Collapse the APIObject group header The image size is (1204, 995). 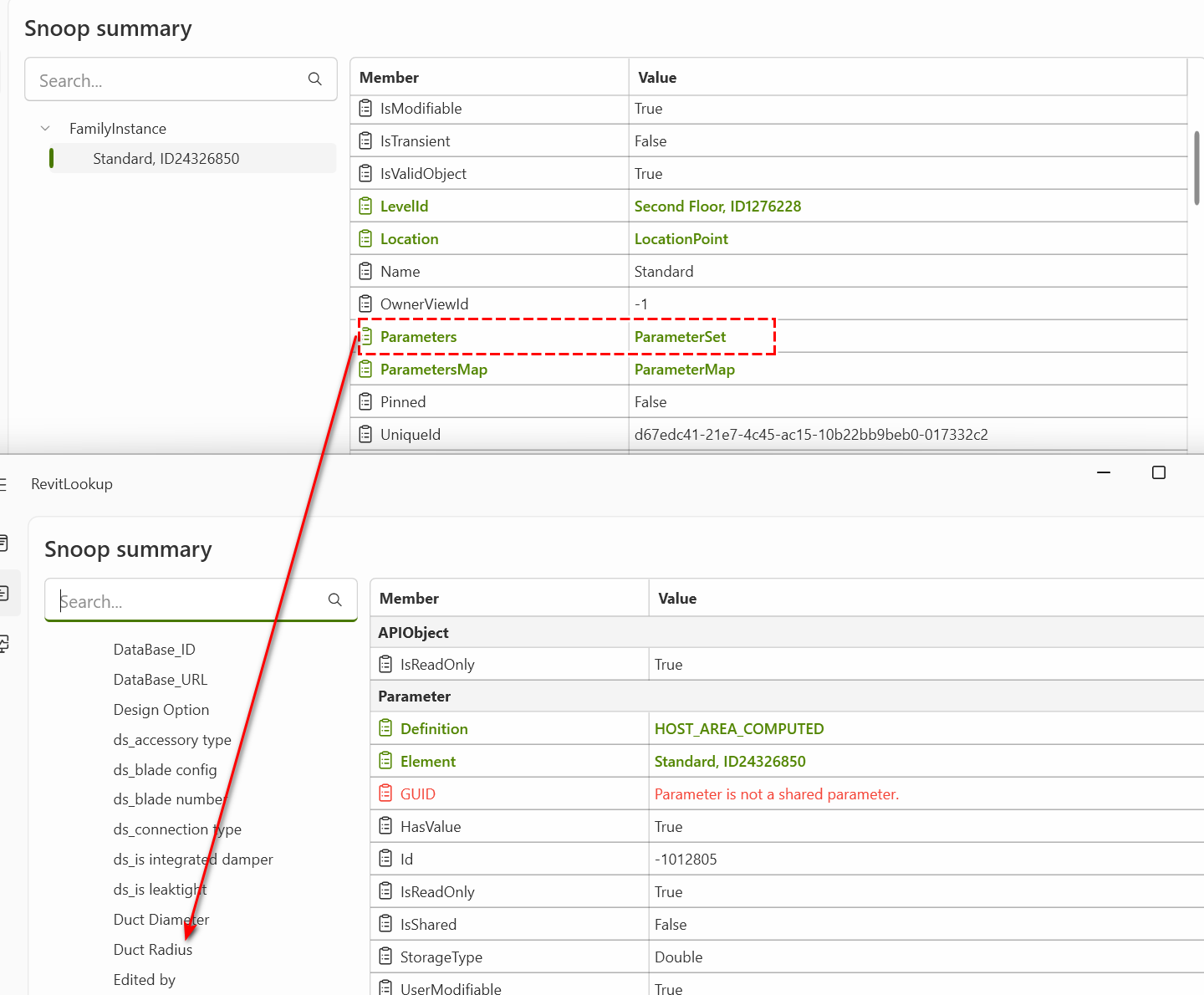coord(413,633)
